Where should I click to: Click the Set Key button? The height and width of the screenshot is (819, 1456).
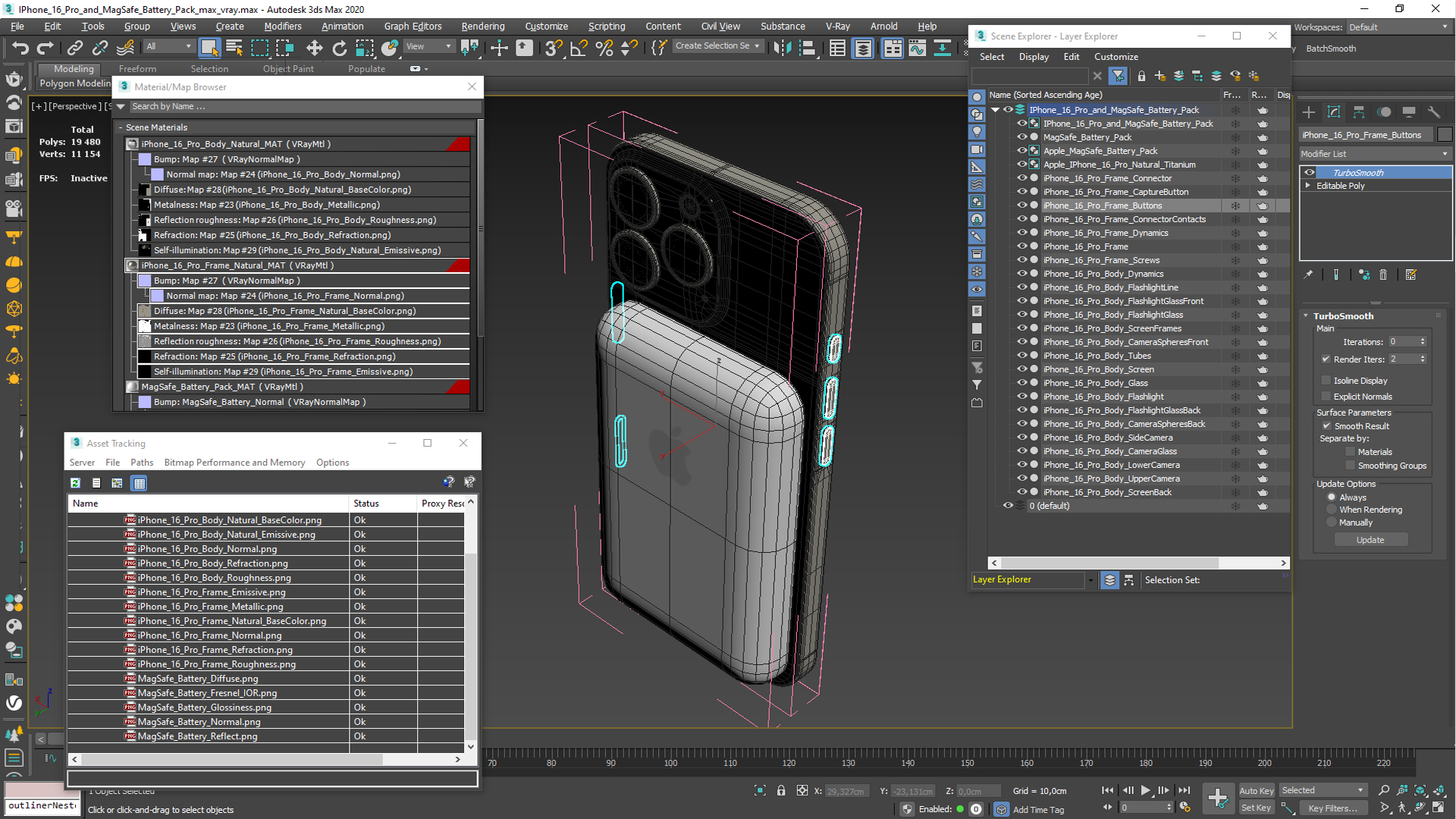click(x=1257, y=808)
